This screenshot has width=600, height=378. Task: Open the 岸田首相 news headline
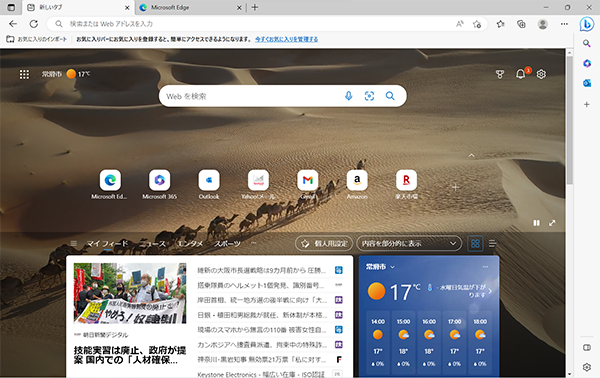[262, 300]
